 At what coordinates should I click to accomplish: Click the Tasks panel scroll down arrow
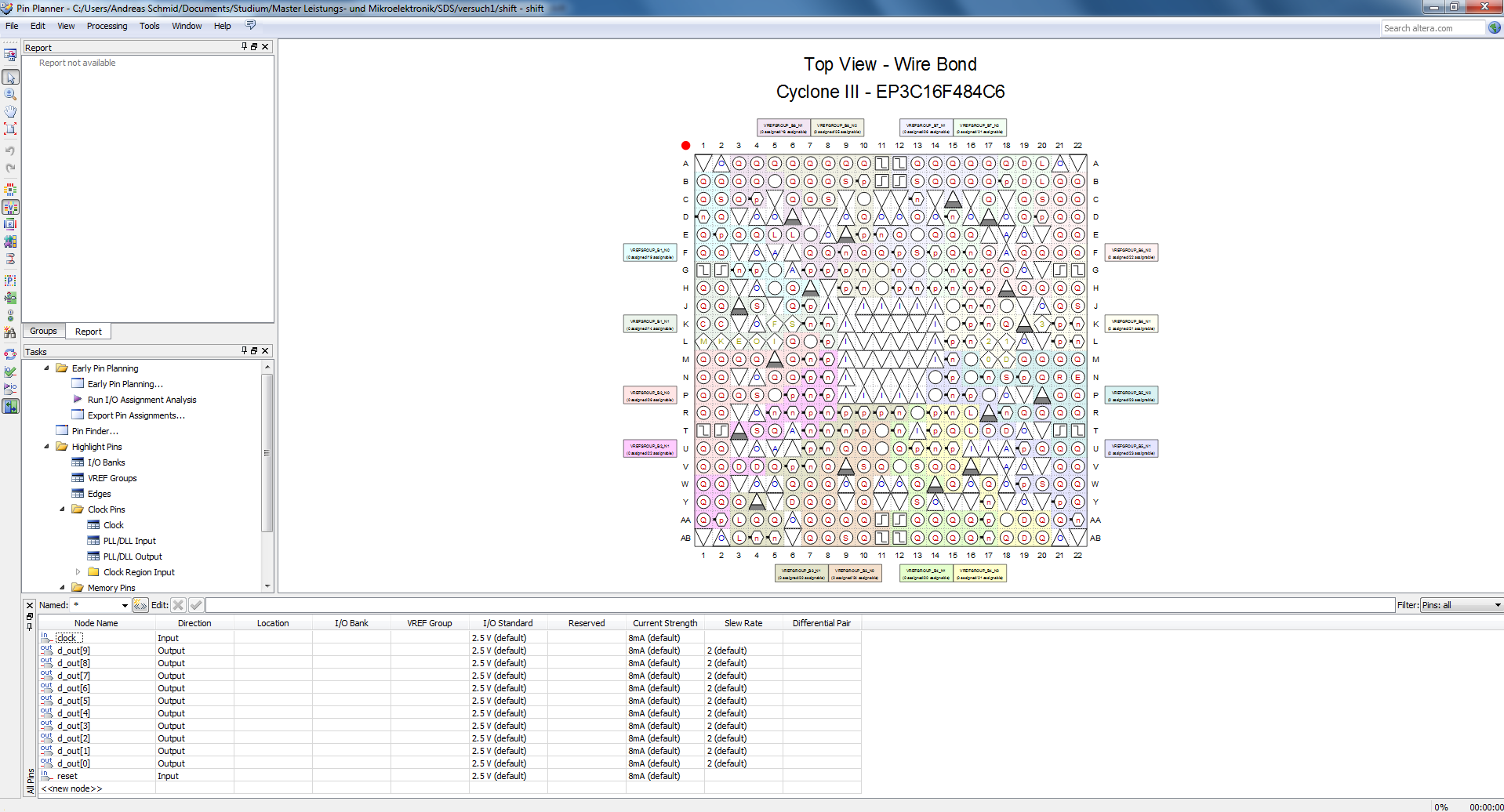(267, 586)
